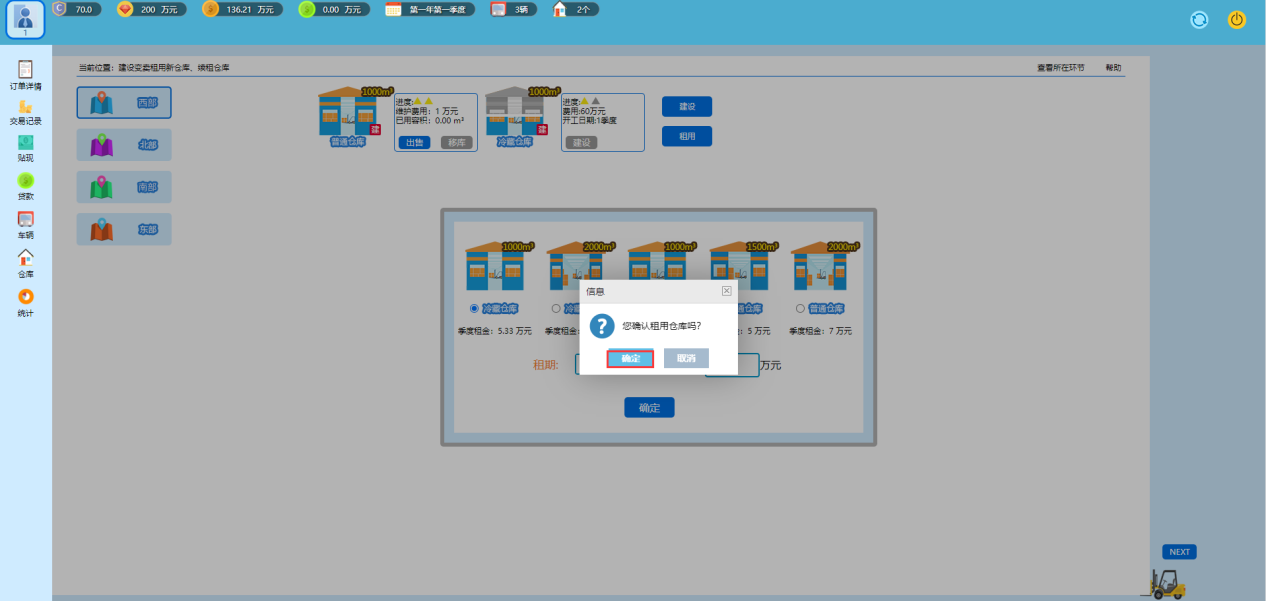Switch to the 东部 region tab
This screenshot has height=601, width=1266.
[x=124, y=229]
